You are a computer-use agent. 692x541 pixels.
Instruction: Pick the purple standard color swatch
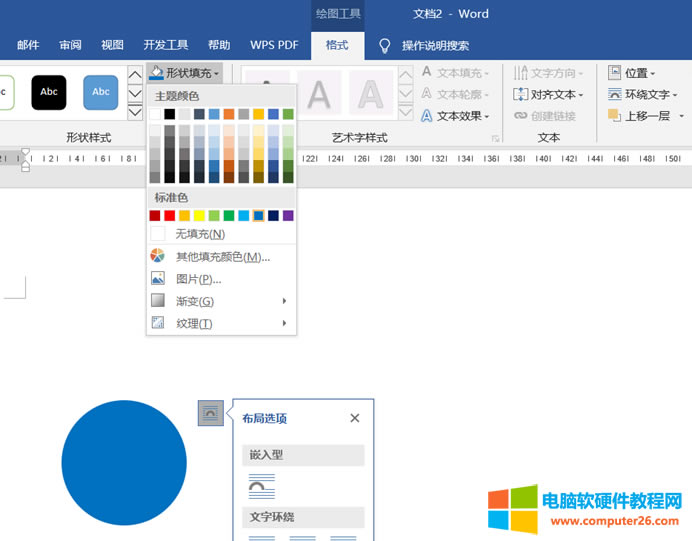point(288,215)
